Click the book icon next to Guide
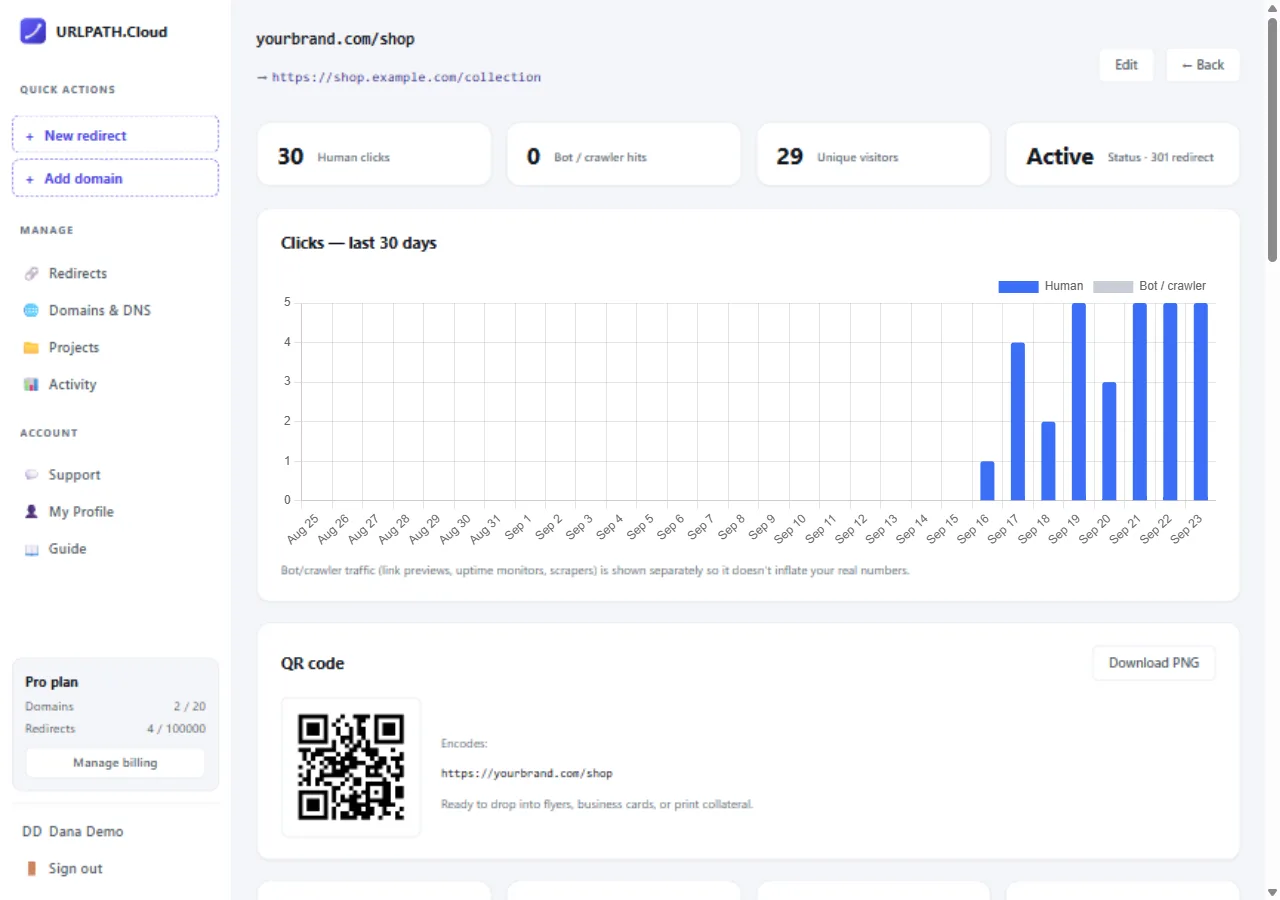The image size is (1280, 900). 31,549
